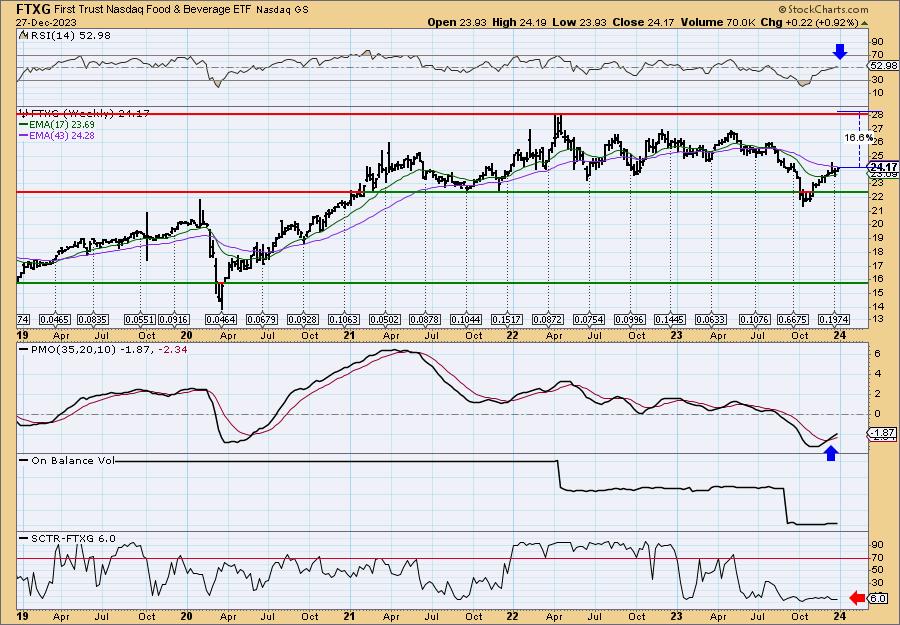
Task: Click the FTXG ticker symbol in the header
Action: click(33, 9)
